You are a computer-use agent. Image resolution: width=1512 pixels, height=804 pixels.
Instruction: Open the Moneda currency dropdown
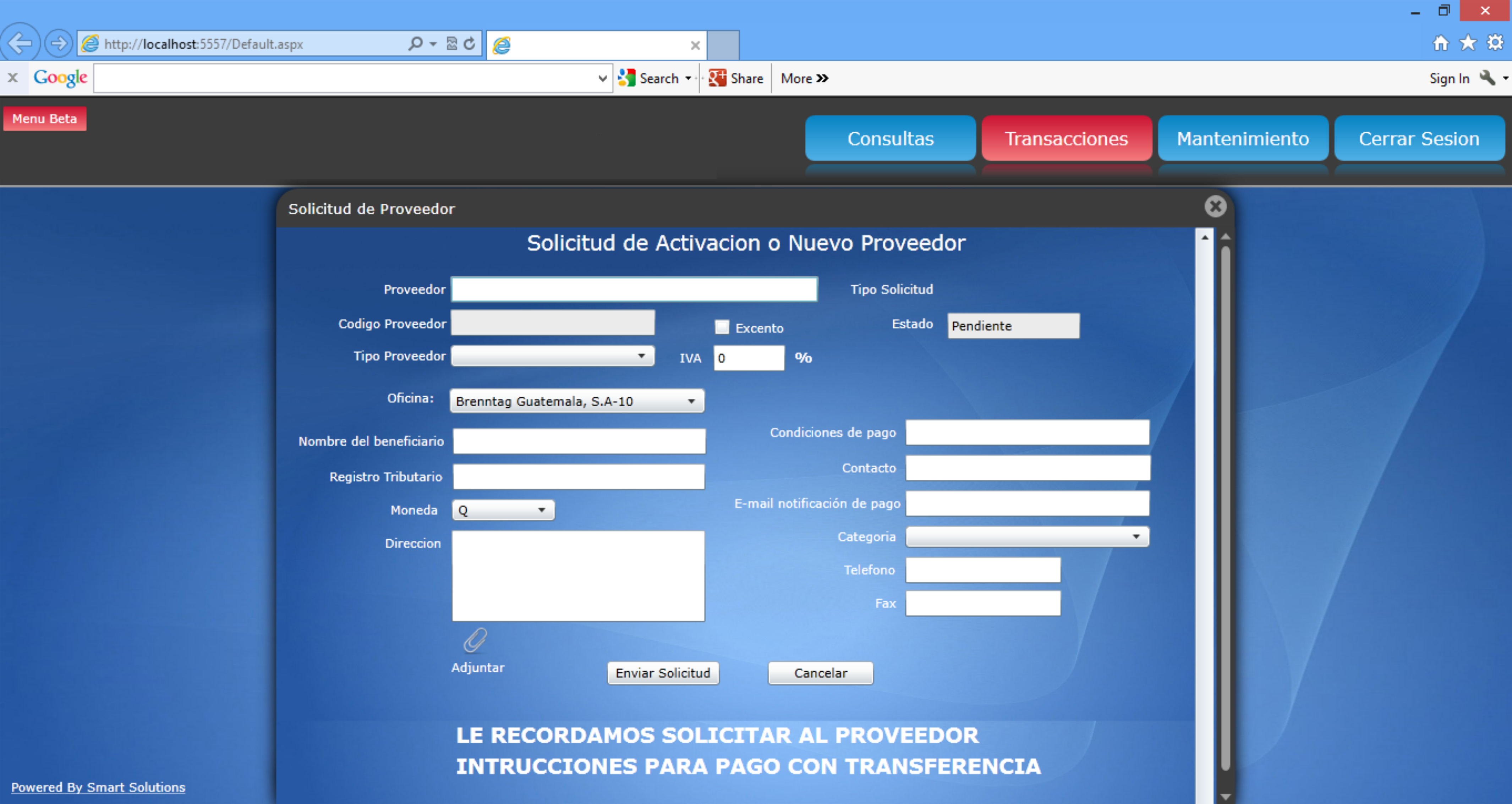(503, 510)
